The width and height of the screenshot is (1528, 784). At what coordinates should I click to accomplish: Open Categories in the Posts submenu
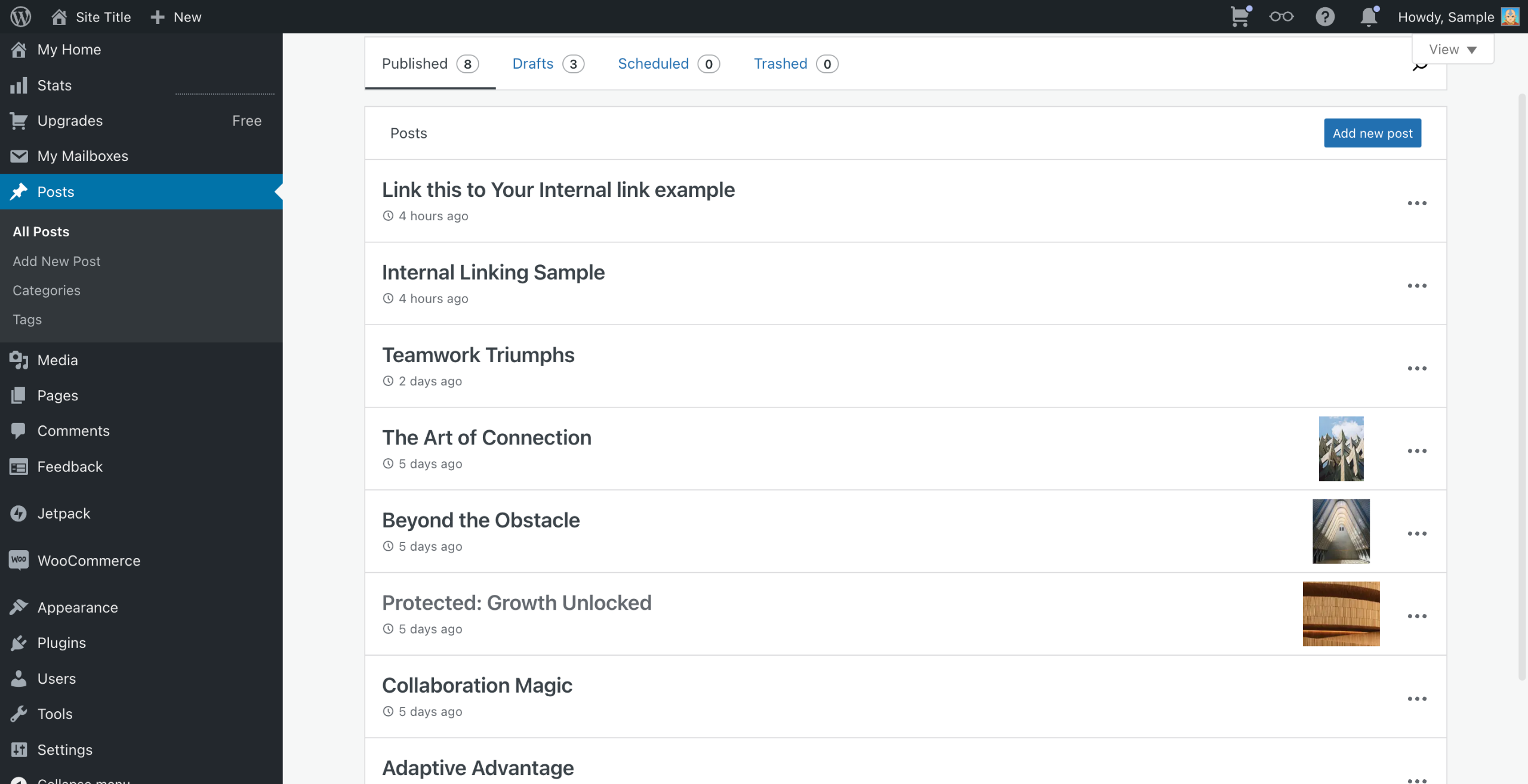(x=47, y=291)
